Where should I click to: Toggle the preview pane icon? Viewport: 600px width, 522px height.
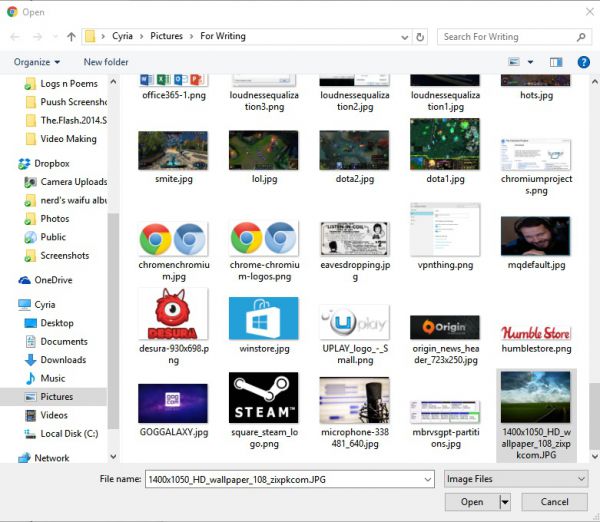556,62
